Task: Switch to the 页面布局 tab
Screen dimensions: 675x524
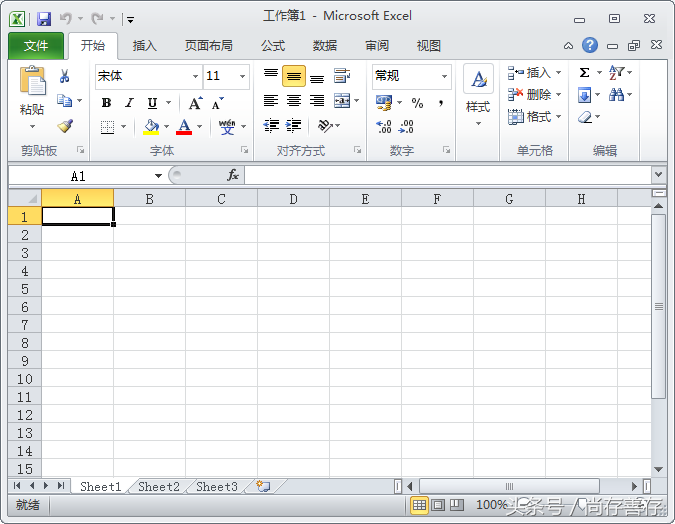Action: pyautogui.click(x=209, y=46)
